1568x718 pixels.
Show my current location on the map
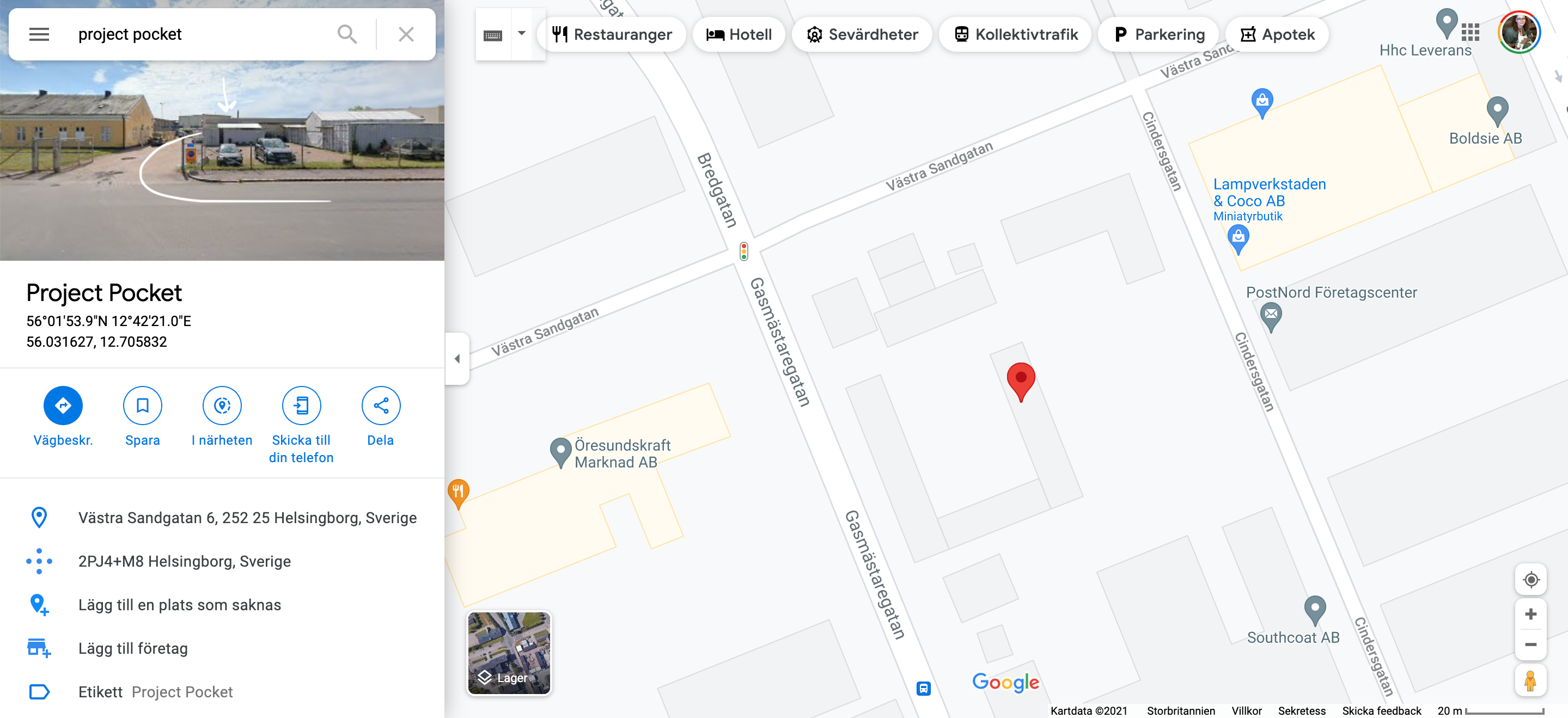[x=1531, y=580]
